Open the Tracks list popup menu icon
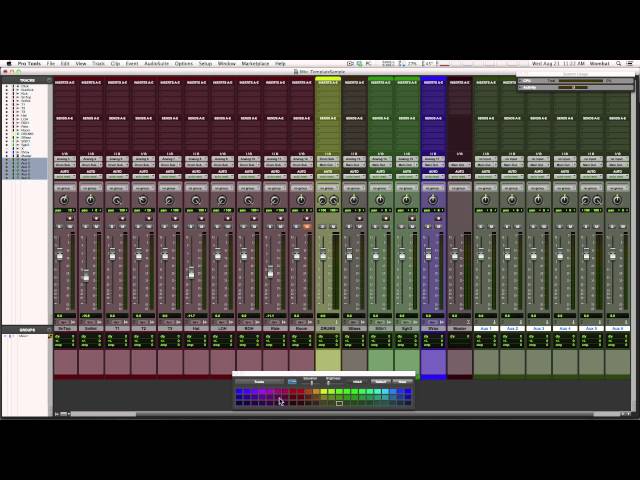 coord(49,80)
